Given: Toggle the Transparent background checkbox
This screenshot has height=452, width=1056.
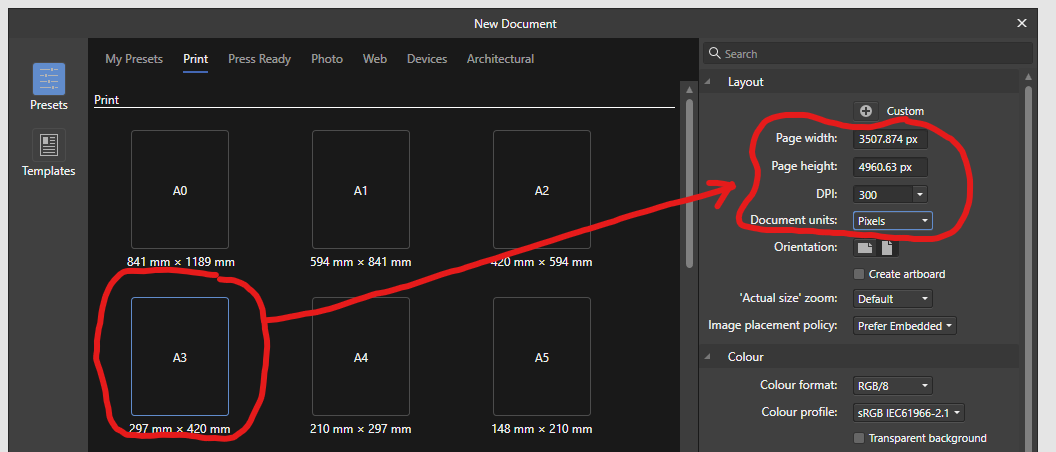Looking at the screenshot, I should (x=859, y=438).
